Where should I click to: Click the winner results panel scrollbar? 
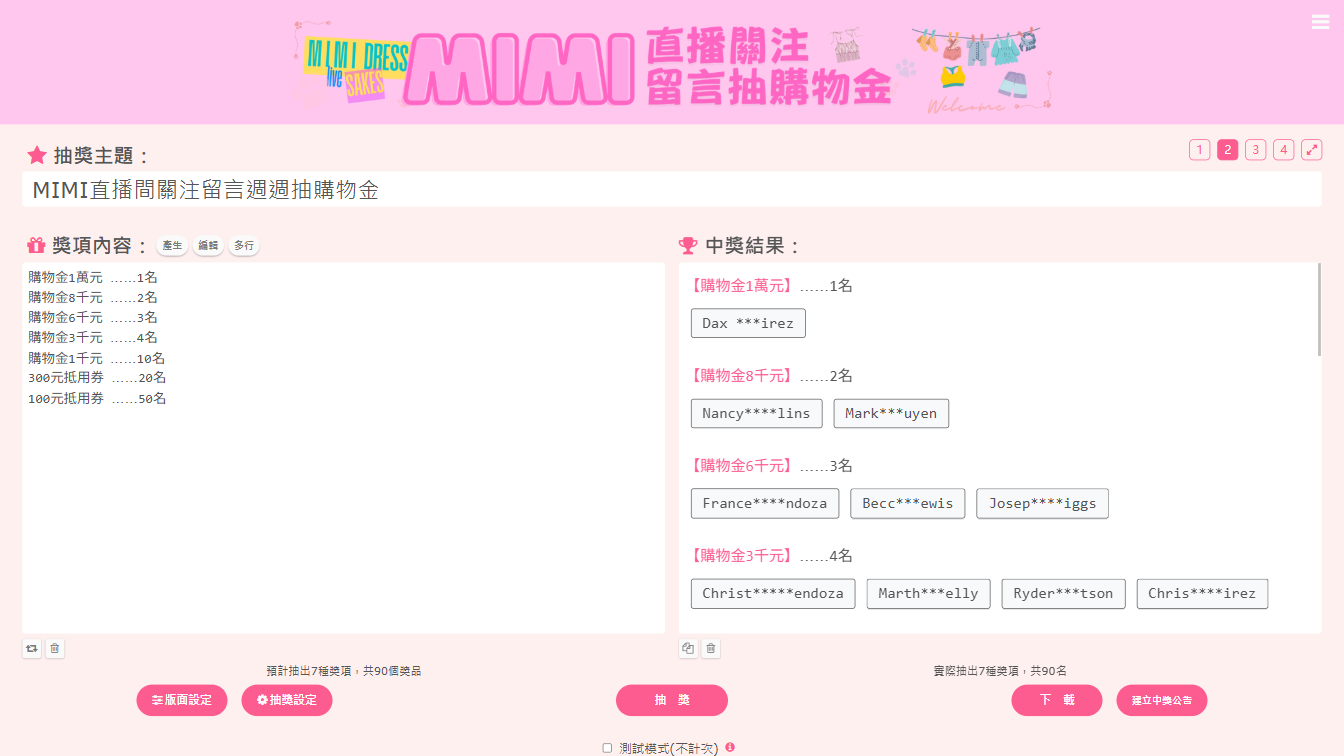1319,310
